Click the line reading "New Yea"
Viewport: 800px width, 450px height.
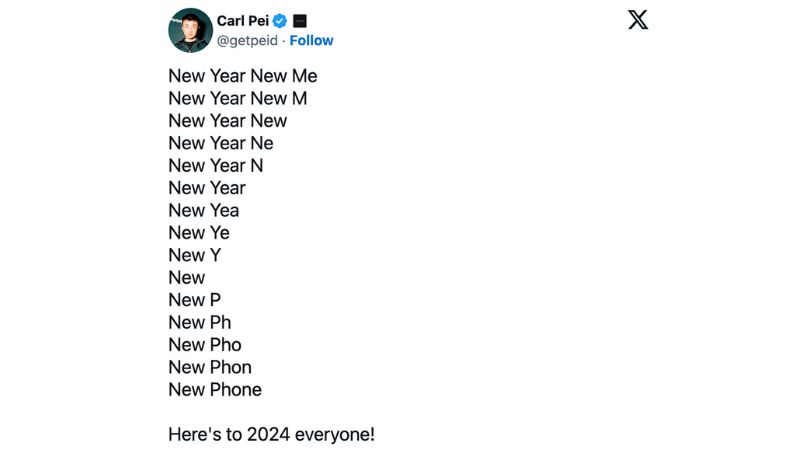coord(203,210)
